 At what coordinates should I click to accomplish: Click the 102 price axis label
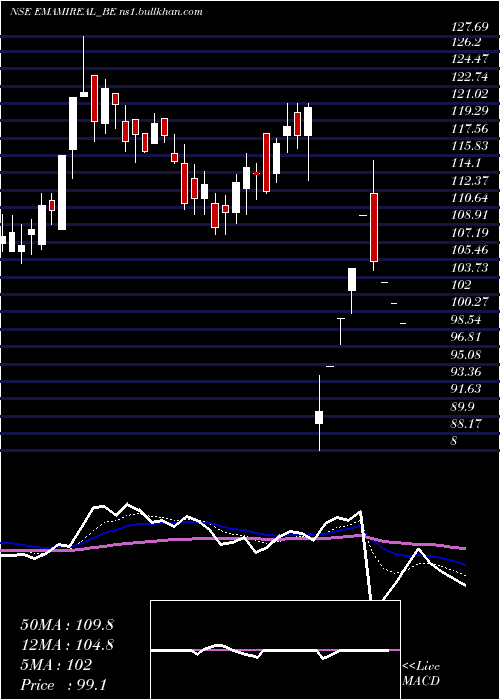pos(461,285)
